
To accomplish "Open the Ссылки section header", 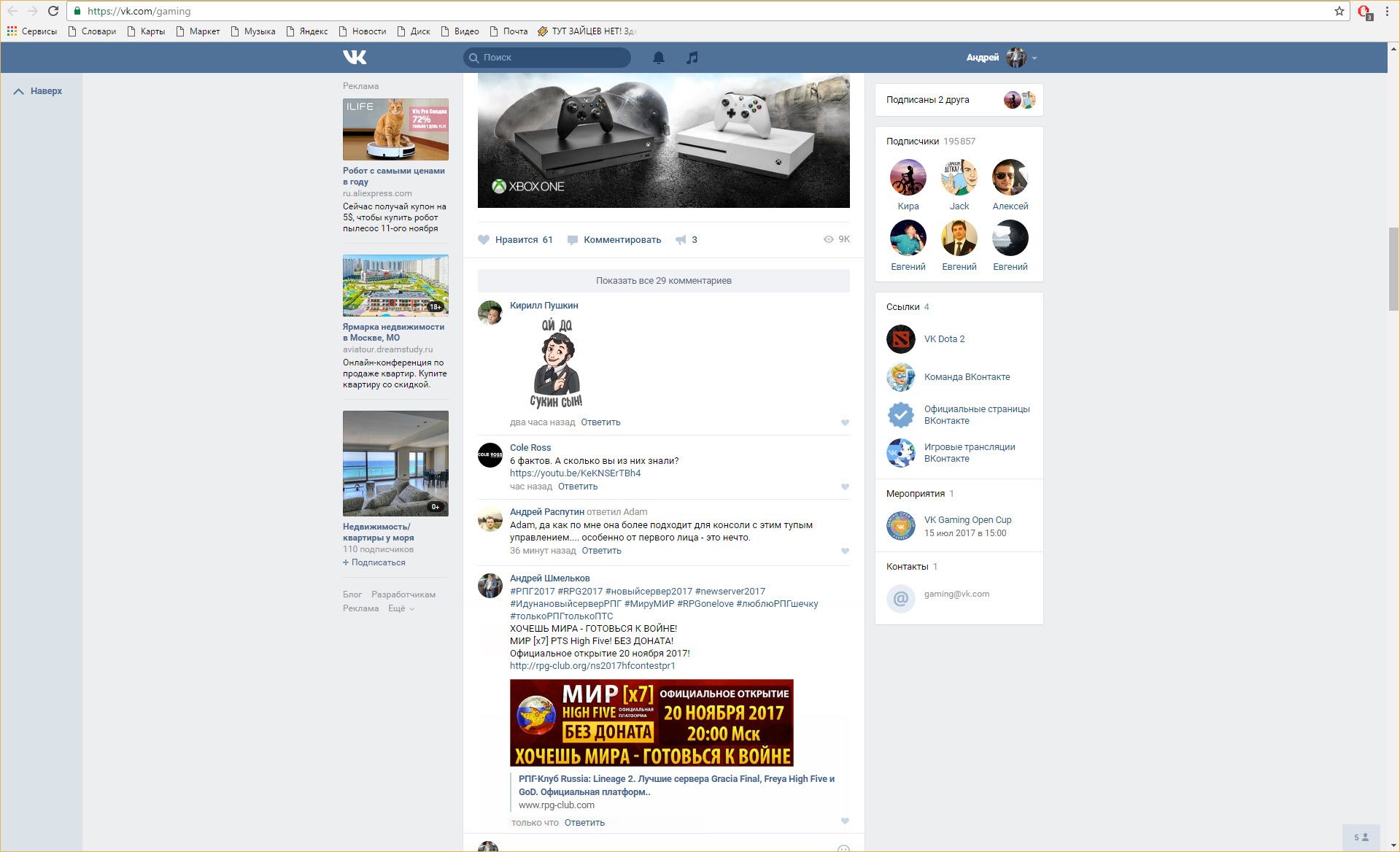I will tap(908, 307).
